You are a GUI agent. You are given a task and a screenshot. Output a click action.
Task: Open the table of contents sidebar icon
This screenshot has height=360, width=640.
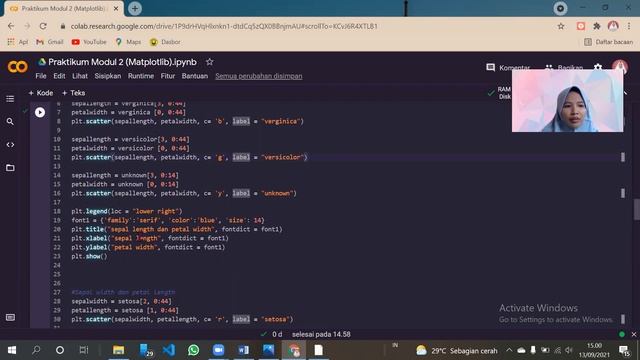[x=10, y=99]
